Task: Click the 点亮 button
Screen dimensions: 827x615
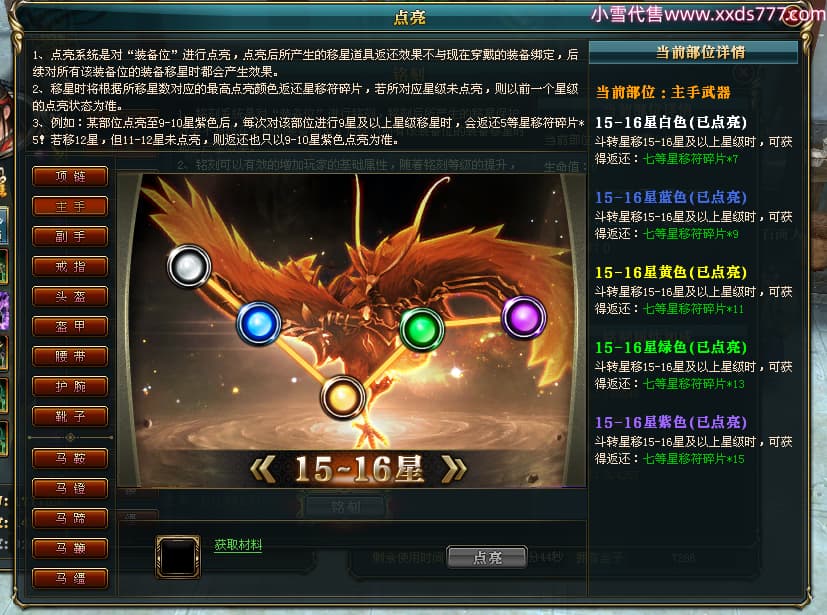Action: (x=487, y=558)
